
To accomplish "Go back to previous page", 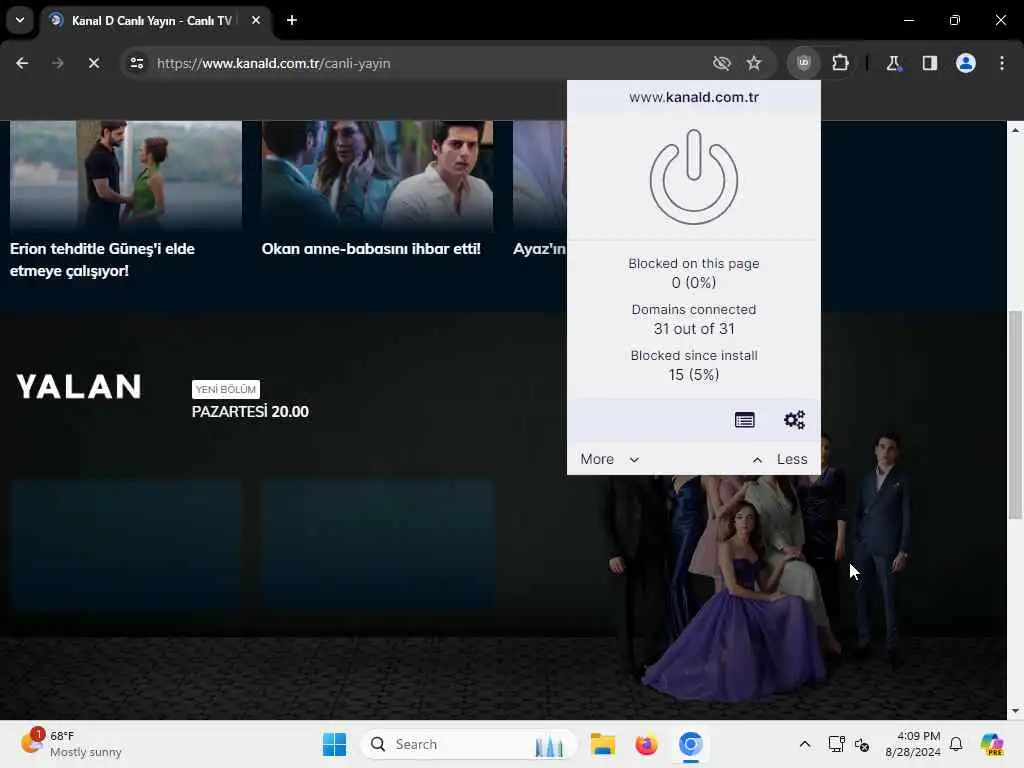I will click(x=22, y=63).
